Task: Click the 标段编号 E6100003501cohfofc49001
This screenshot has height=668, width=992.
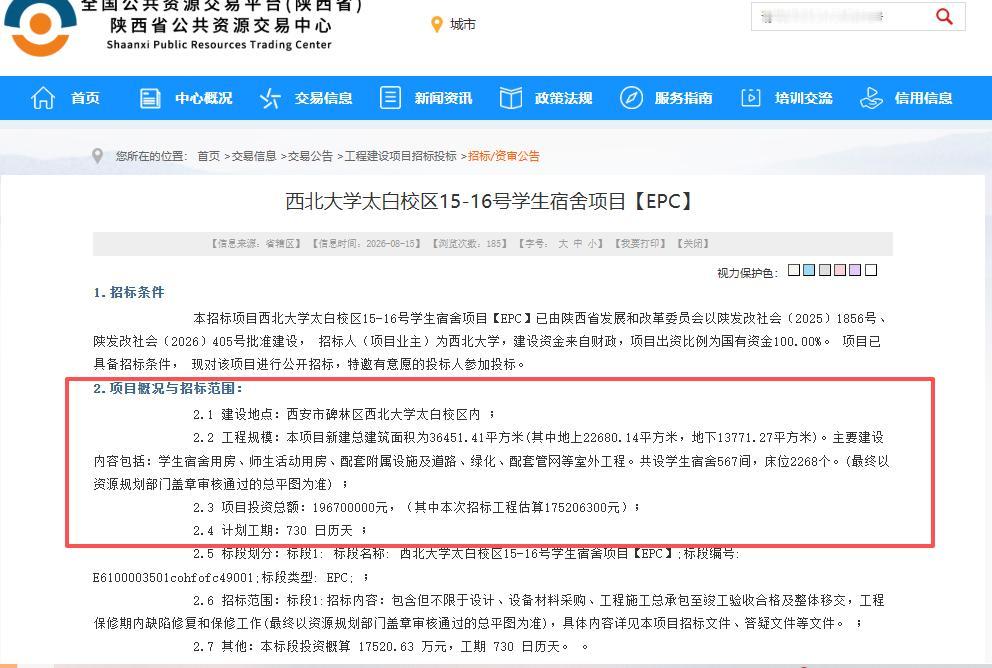Action: tap(173, 578)
